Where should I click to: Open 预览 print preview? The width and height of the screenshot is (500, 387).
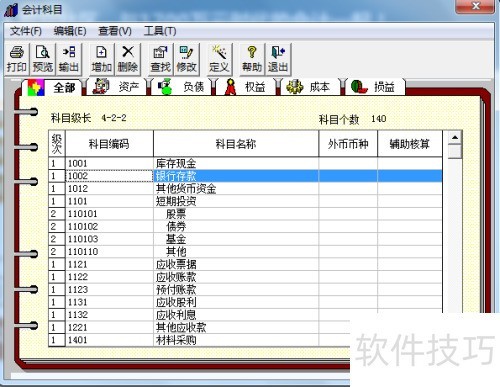coord(43,59)
